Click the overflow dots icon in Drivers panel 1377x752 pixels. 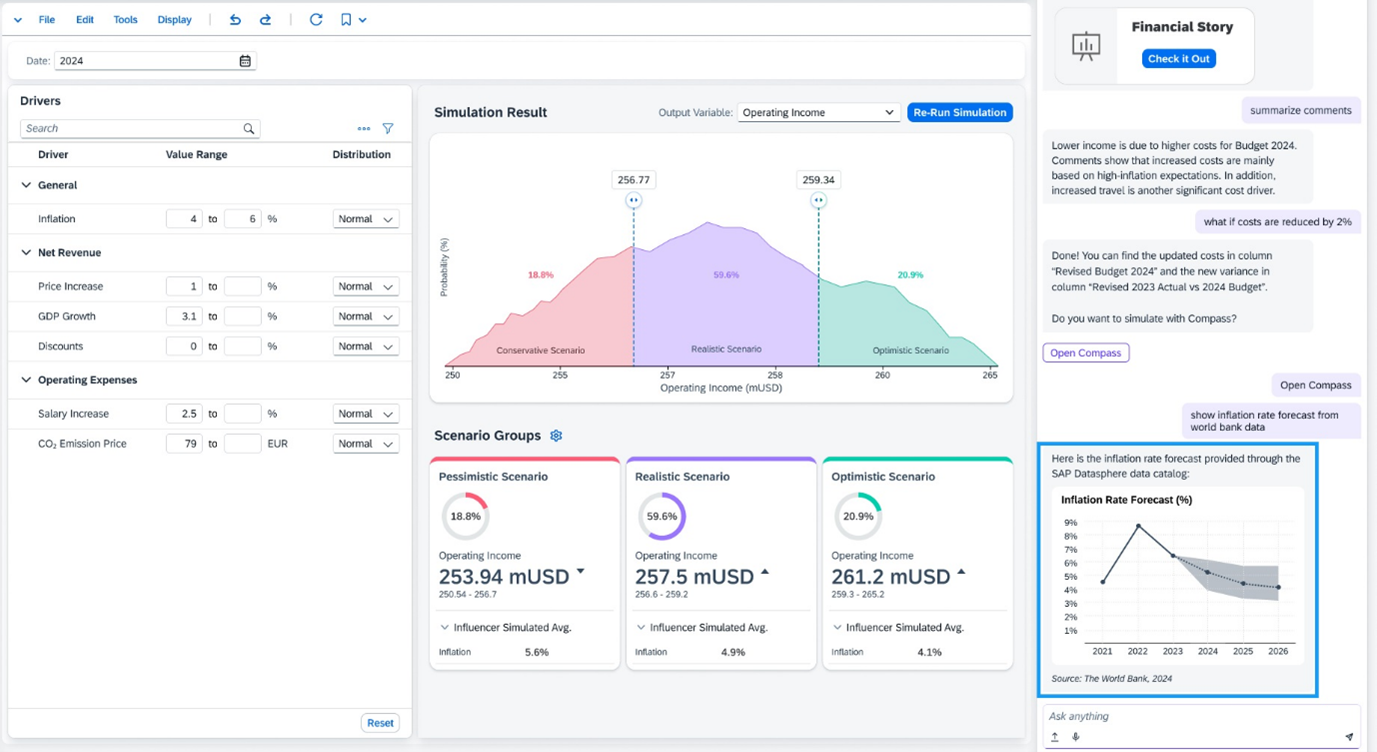[362, 128]
